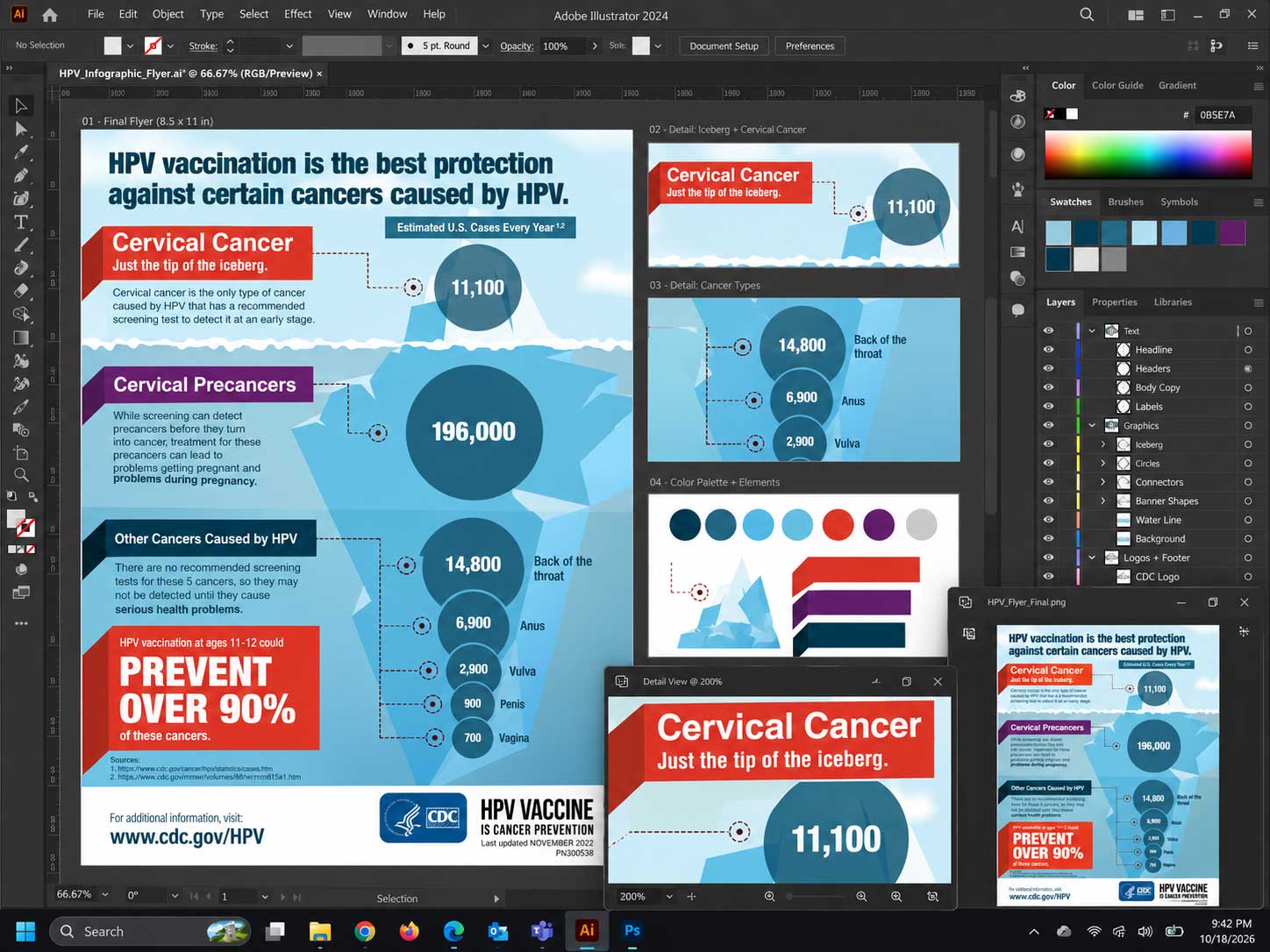This screenshot has width=1270, height=952.
Task: Select the Type tool
Action: pyautogui.click(x=21, y=222)
